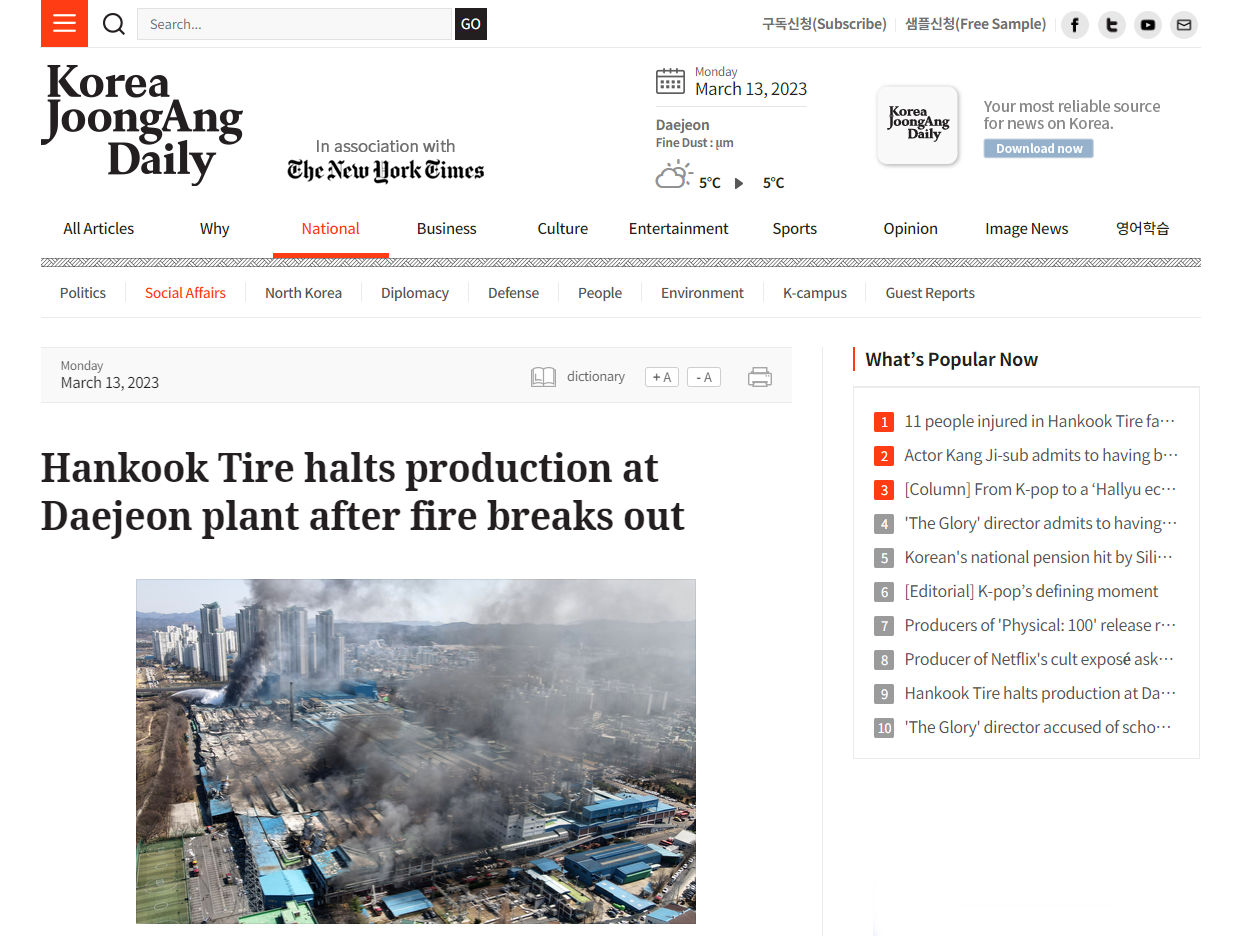1245x936 pixels.
Task: Open popular story 11 people injured
Action: click(x=1040, y=421)
